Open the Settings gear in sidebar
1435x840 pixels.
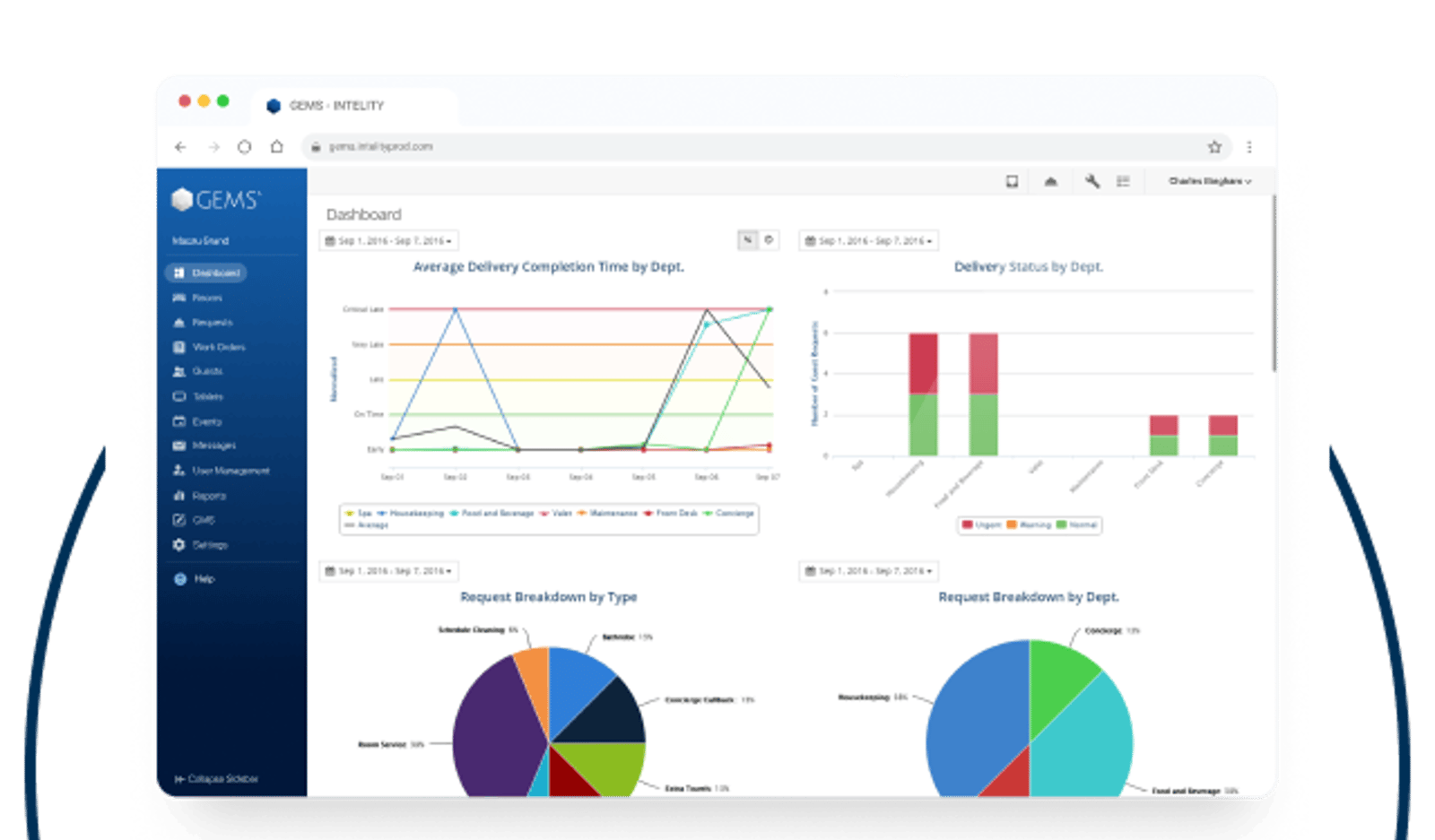(200, 545)
